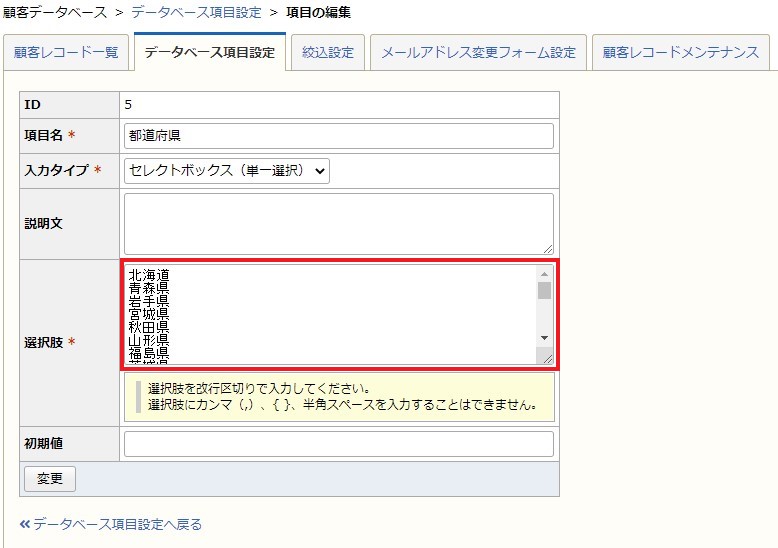Go to 顧客レコードメンテナンス tab
The height and width of the screenshot is (548, 778).
point(681,52)
